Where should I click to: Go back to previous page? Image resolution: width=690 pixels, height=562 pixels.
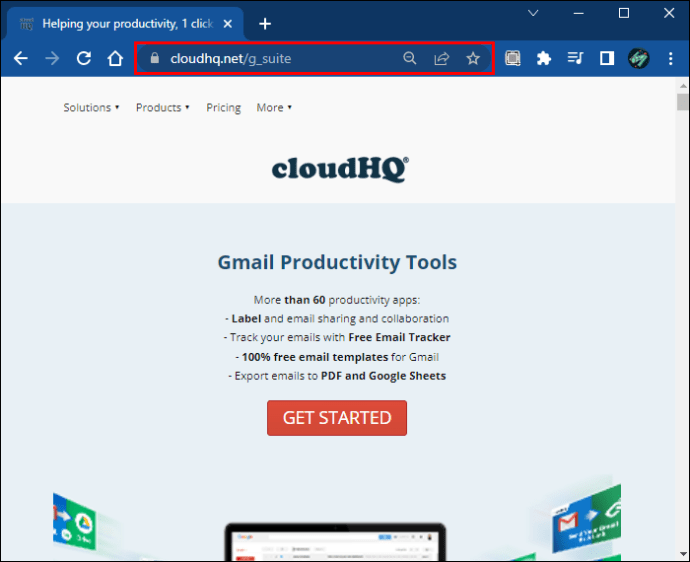pyautogui.click(x=21, y=58)
